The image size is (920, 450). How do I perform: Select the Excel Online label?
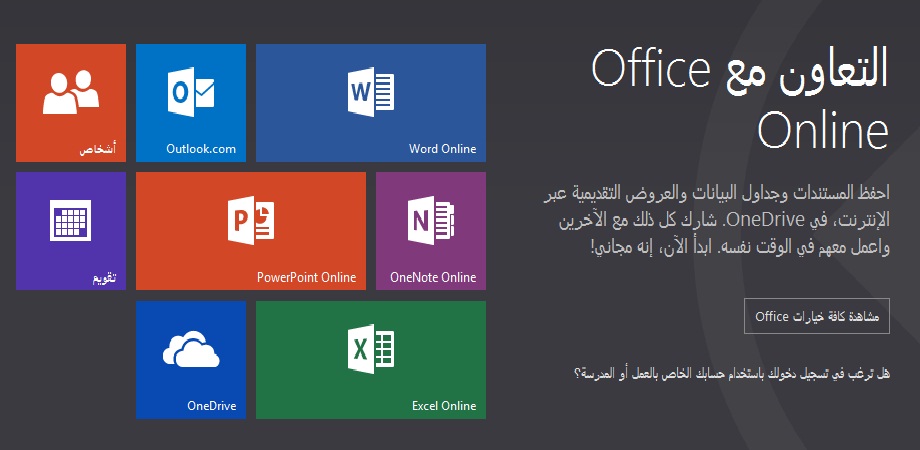click(444, 405)
